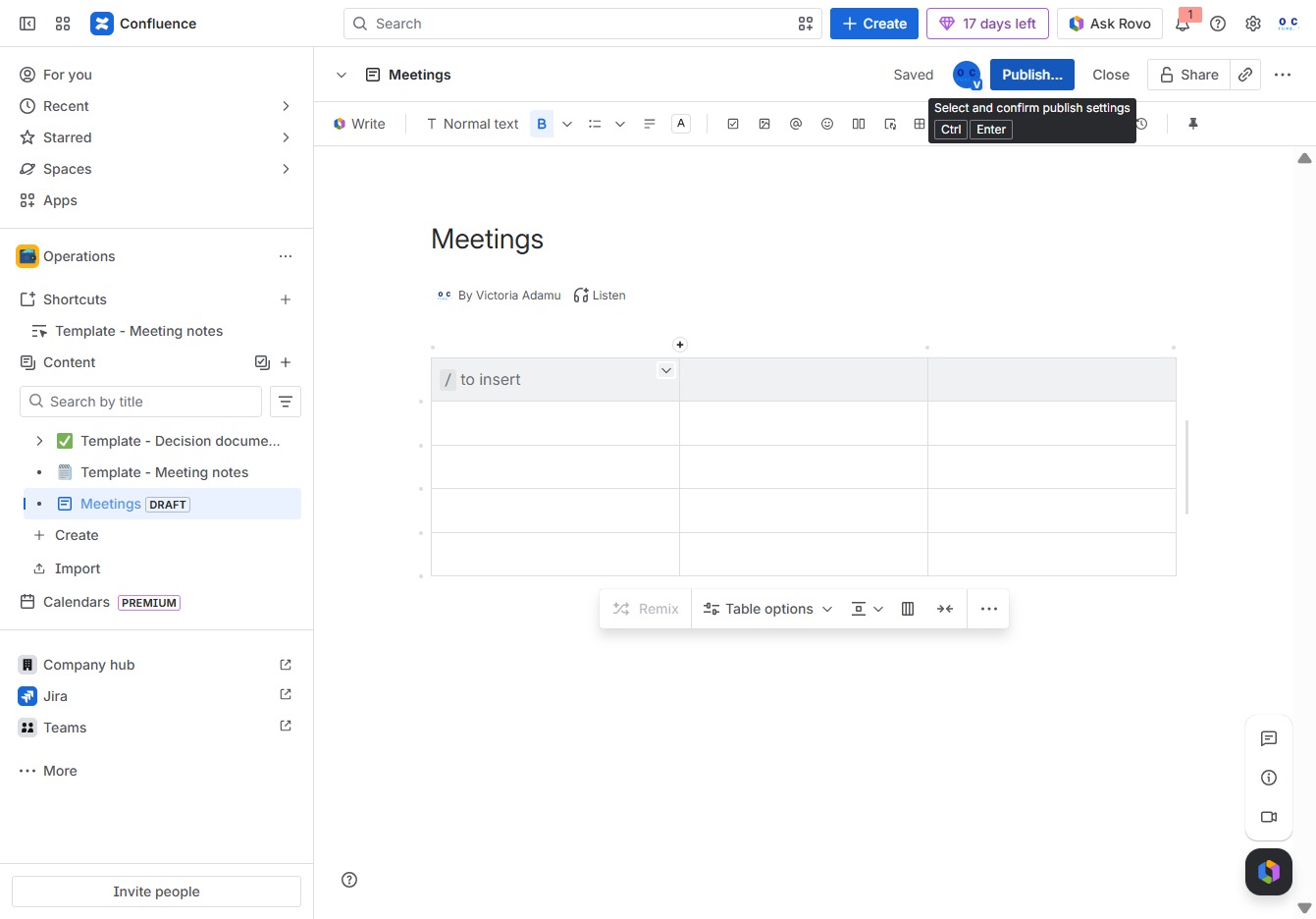Click the Share button
1316x919 pixels.
1188,75
